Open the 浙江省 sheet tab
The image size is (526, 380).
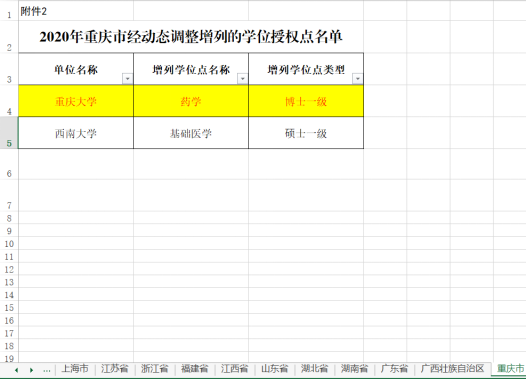point(155,369)
